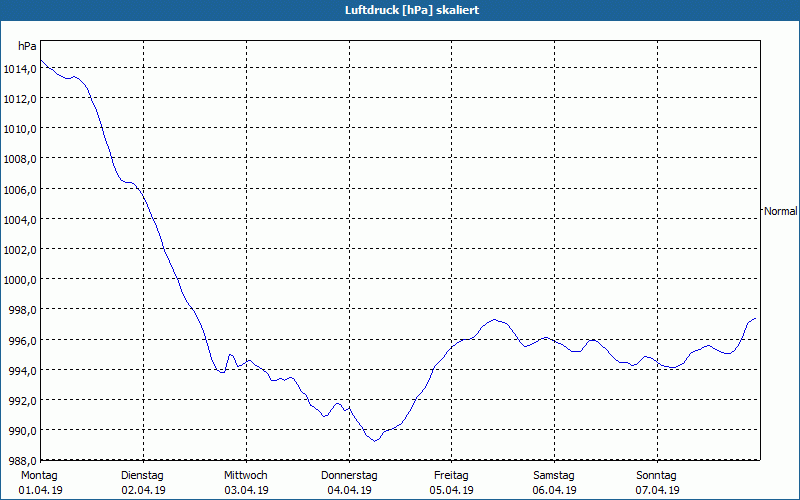Image resolution: width=800 pixels, height=500 pixels.
Task: Click the '1014,0' axis value
Action: [x=20, y=69]
